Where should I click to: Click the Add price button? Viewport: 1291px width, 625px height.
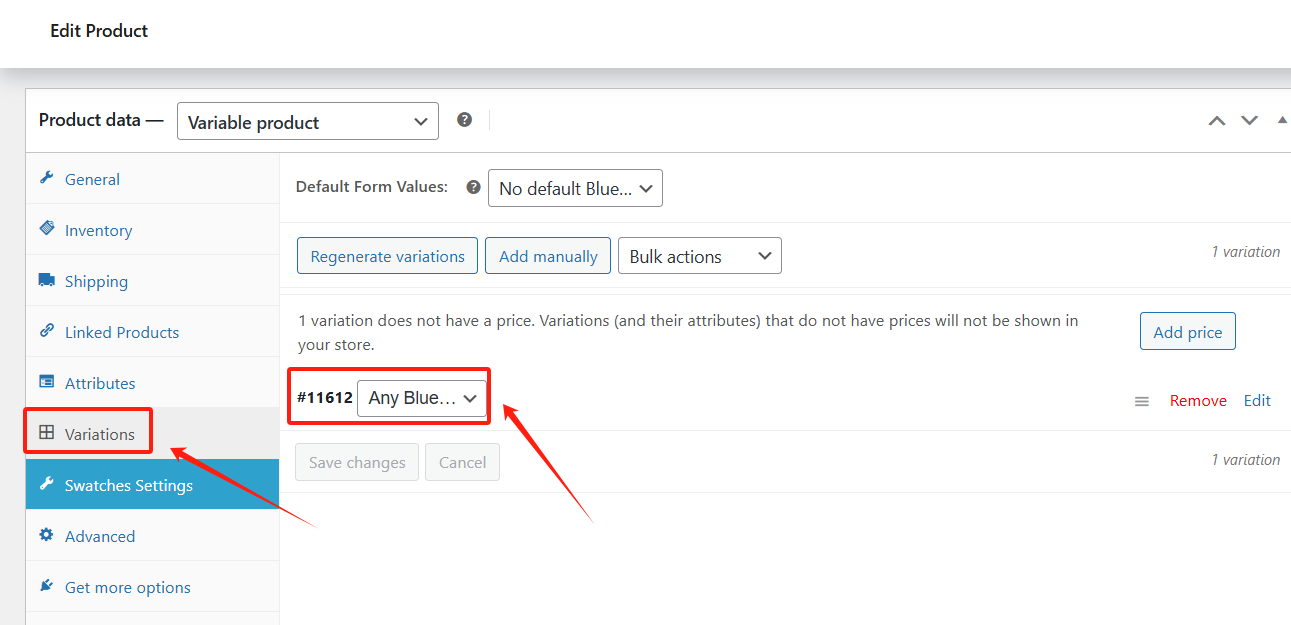coord(1187,332)
